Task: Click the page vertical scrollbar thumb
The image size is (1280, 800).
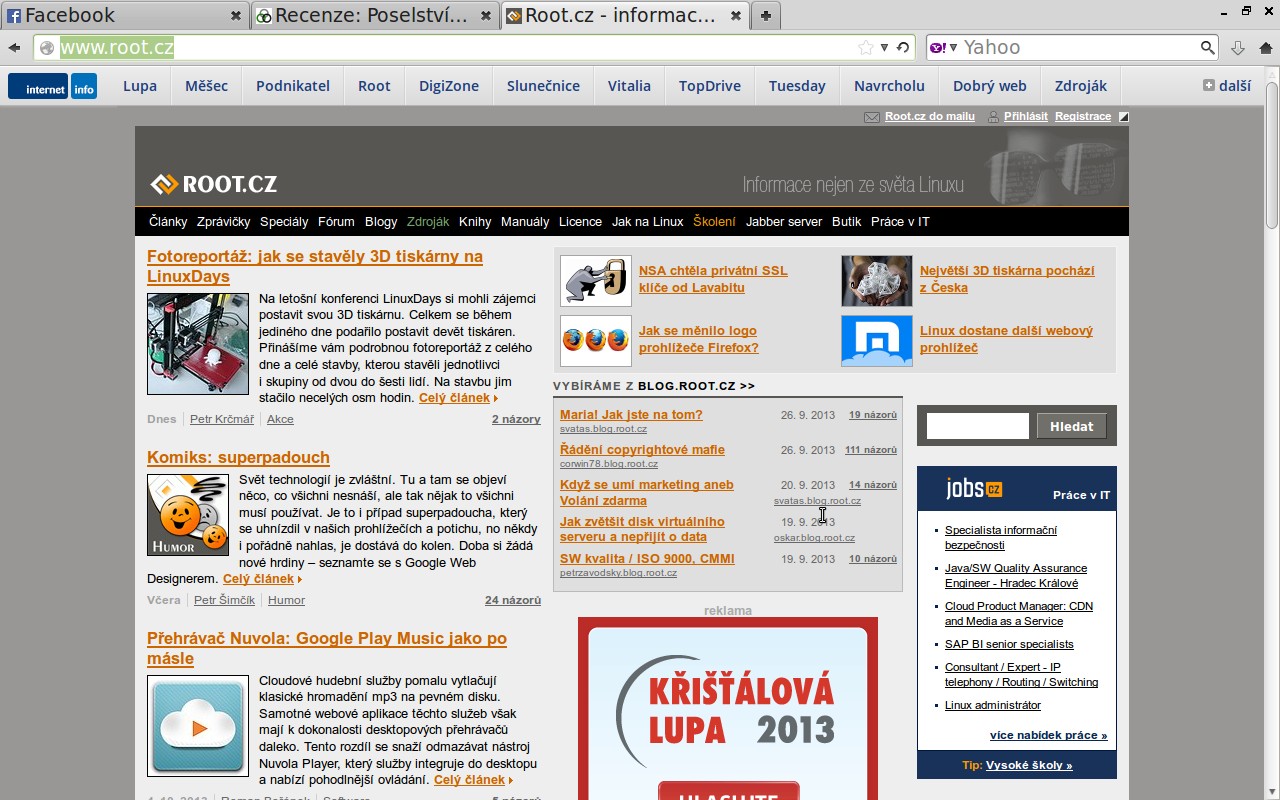Action: [1272, 155]
